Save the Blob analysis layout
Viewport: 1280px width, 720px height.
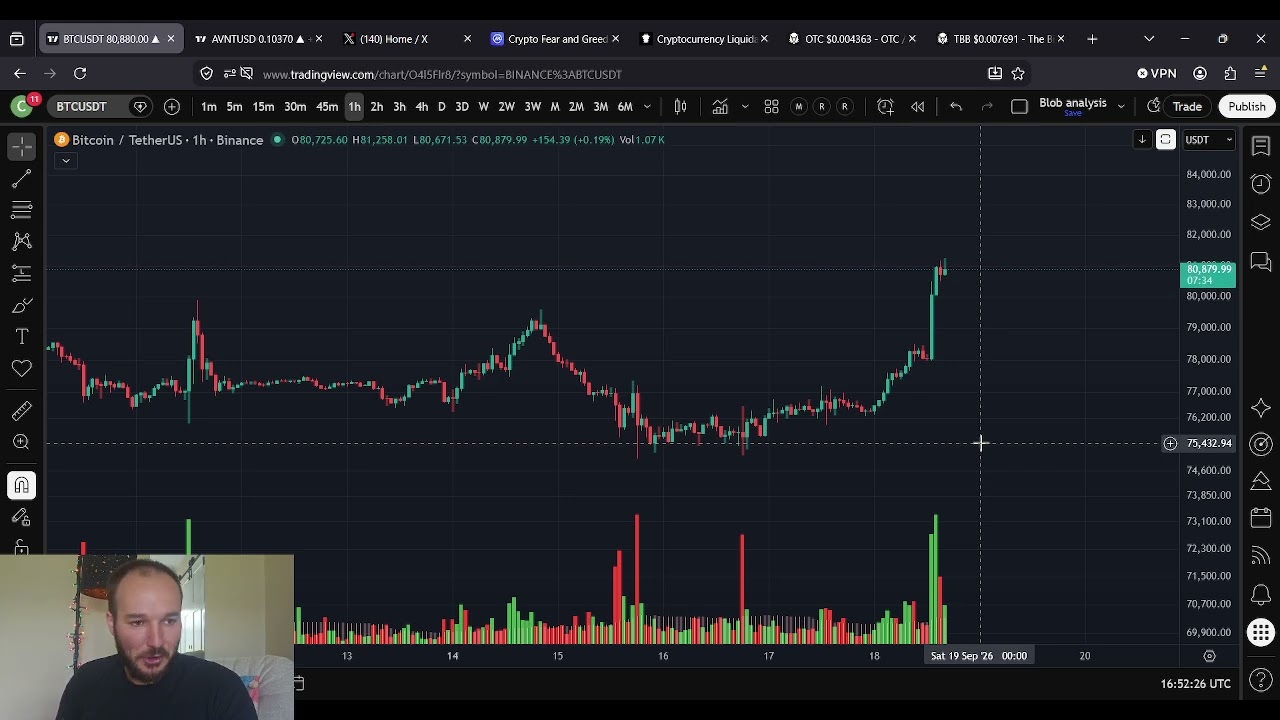1073,113
